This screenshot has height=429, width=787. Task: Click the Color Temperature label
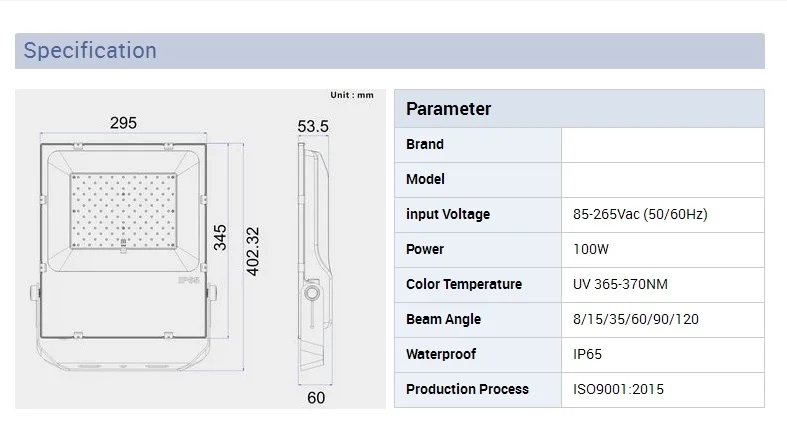coord(464,284)
